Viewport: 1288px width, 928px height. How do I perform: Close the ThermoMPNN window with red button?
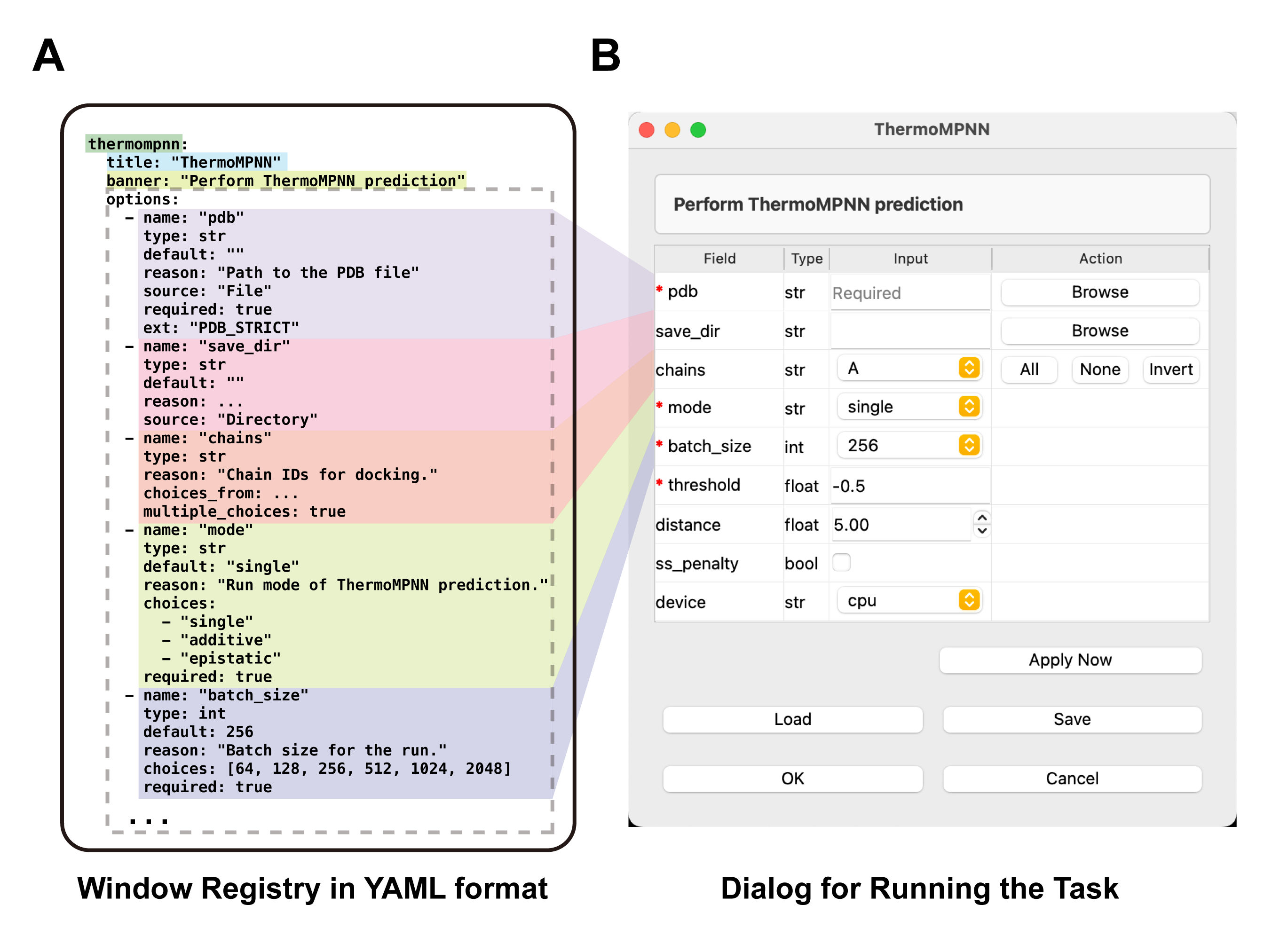(646, 129)
